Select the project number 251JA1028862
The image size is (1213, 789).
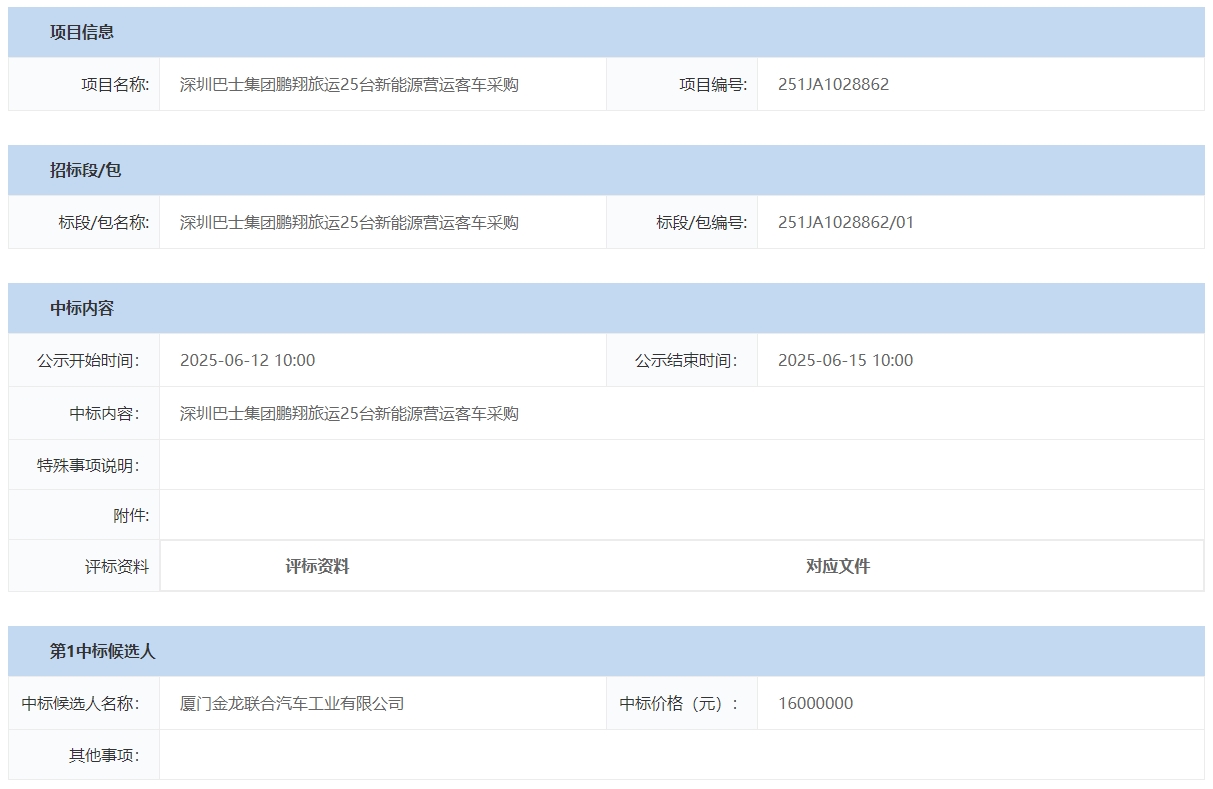coord(833,85)
